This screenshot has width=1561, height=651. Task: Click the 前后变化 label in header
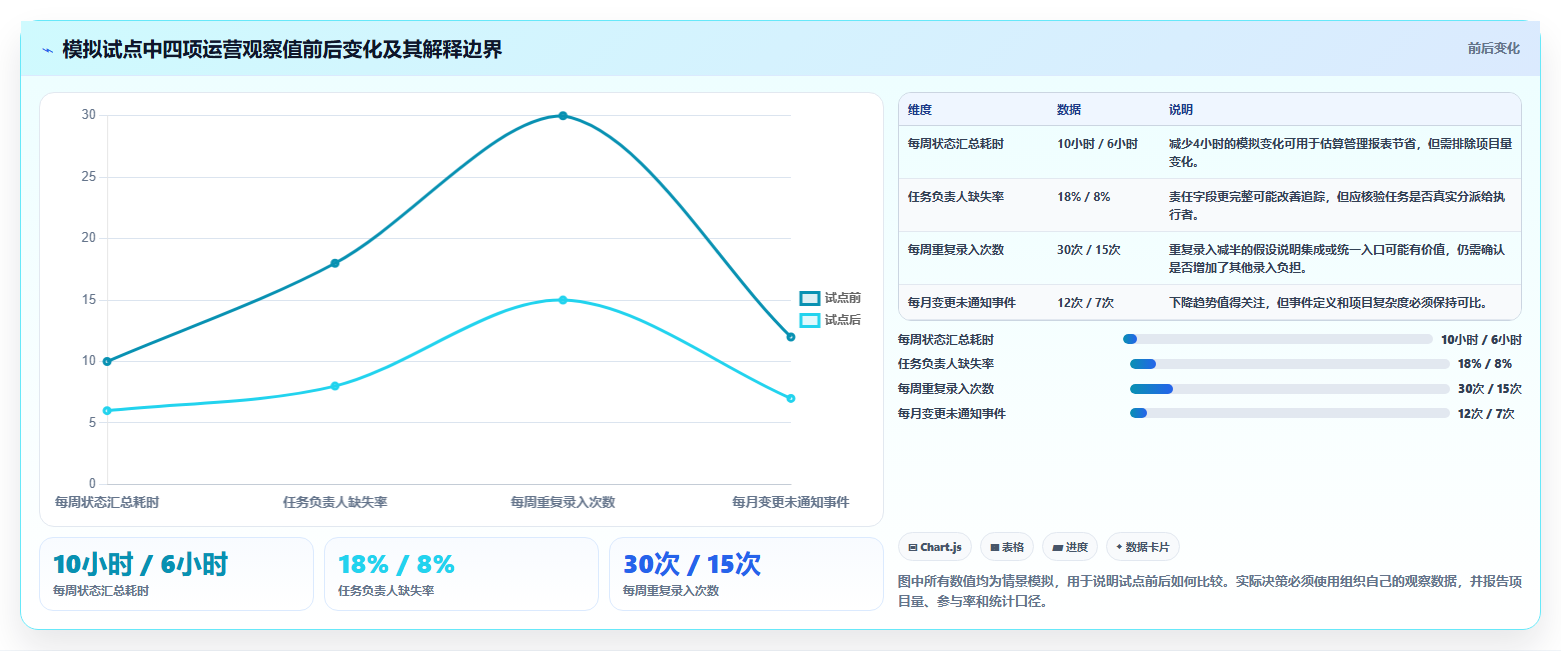pyautogui.click(x=1494, y=49)
